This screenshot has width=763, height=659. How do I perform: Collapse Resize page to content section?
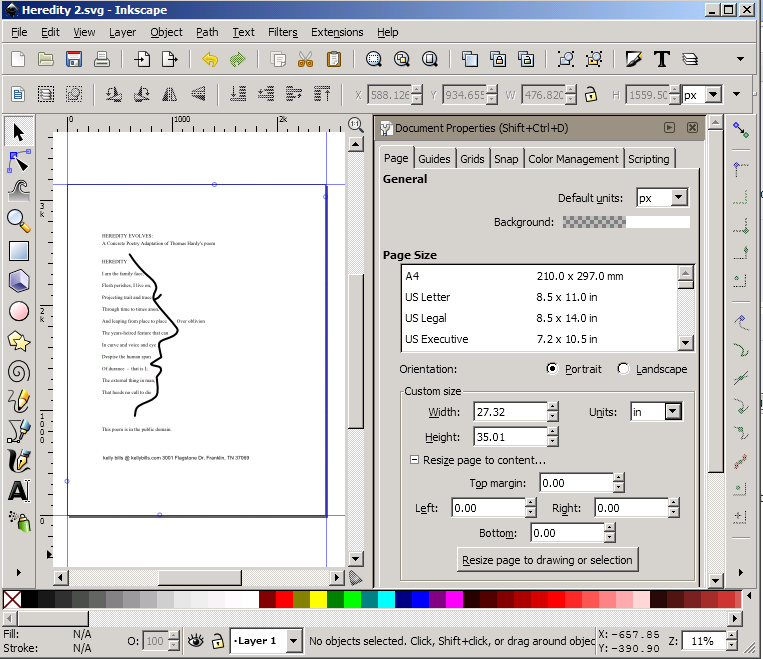(x=415, y=460)
